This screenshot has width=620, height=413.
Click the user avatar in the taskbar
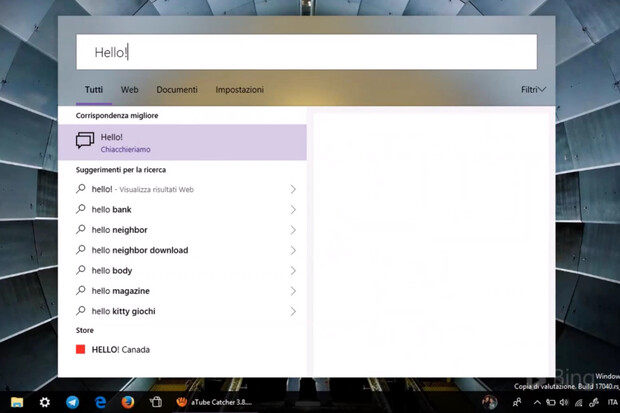click(x=490, y=402)
